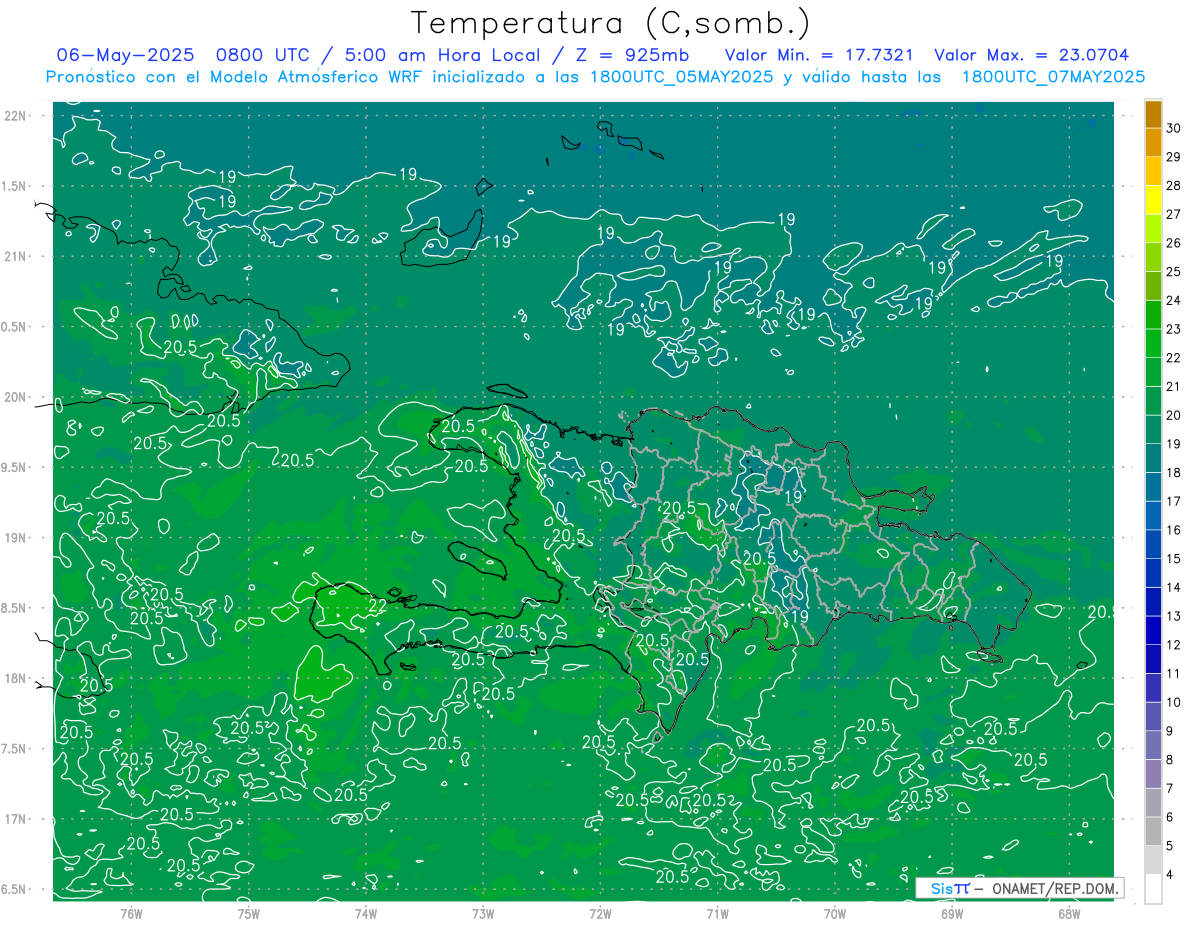Click the '72W' longitude axis label
Viewport: 1200px width, 927px height.
pyautogui.click(x=600, y=913)
